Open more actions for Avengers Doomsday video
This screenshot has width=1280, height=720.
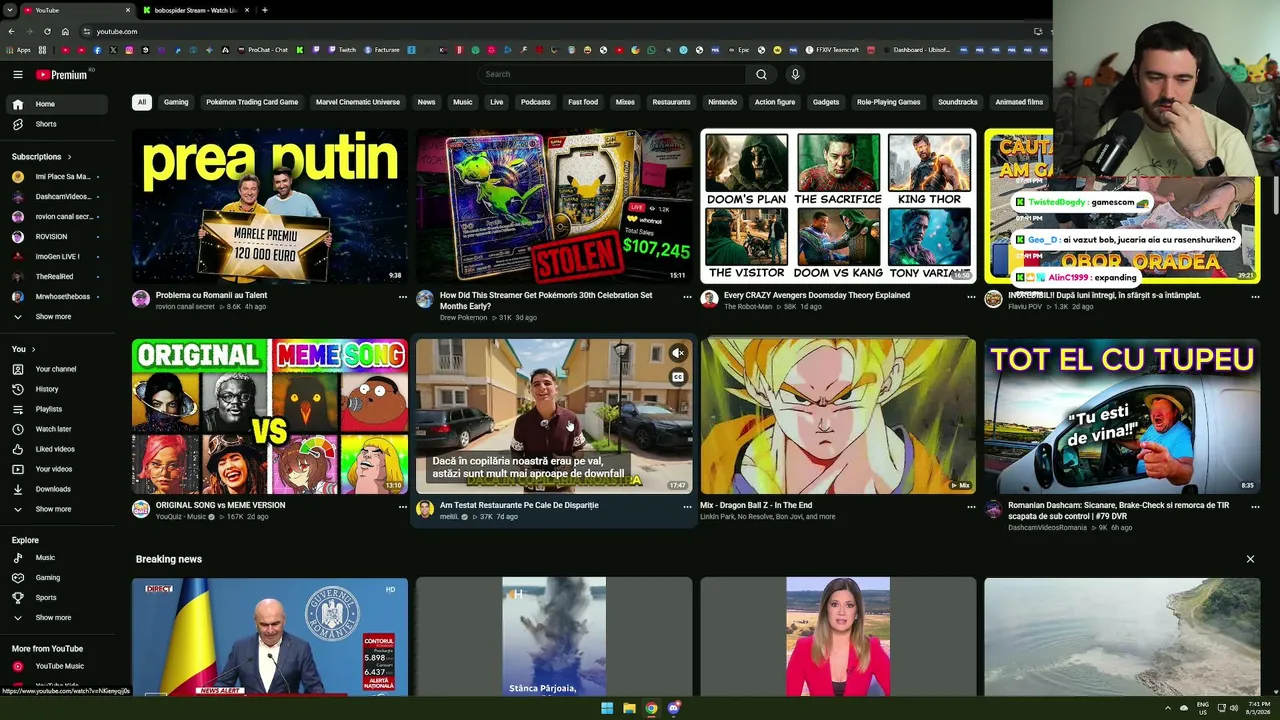(x=971, y=297)
